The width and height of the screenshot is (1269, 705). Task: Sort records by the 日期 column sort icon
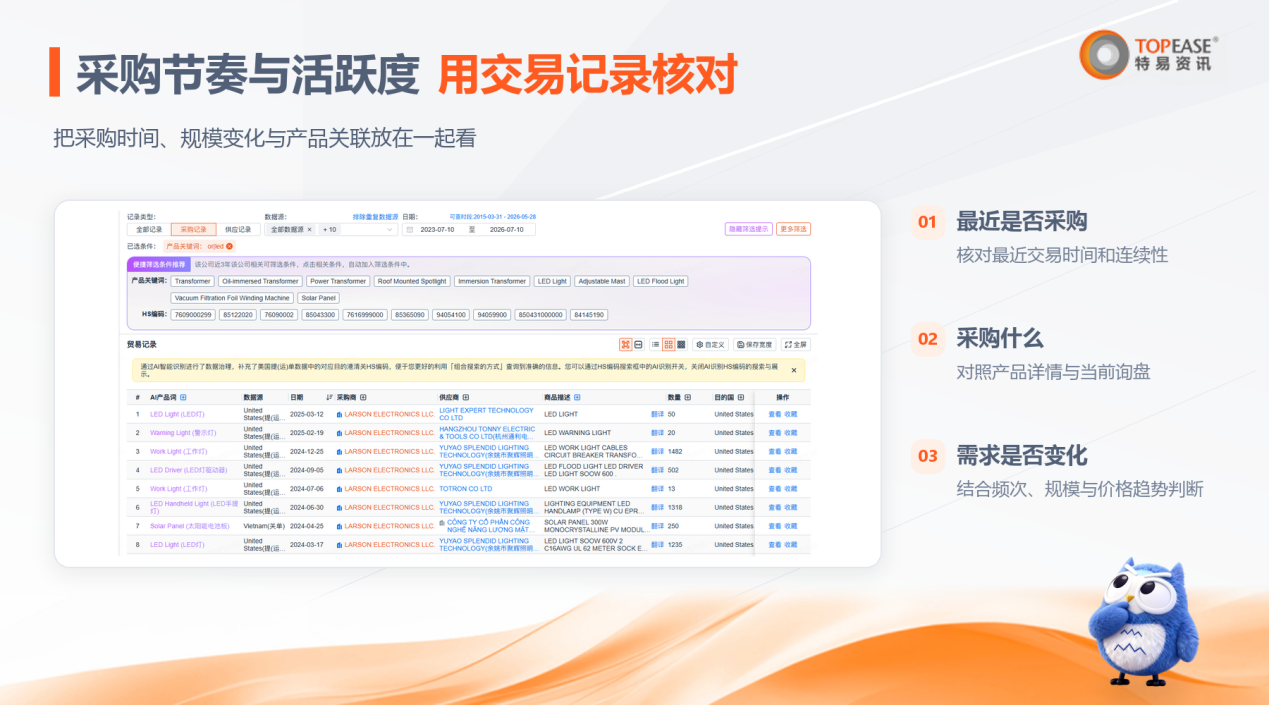coord(329,397)
